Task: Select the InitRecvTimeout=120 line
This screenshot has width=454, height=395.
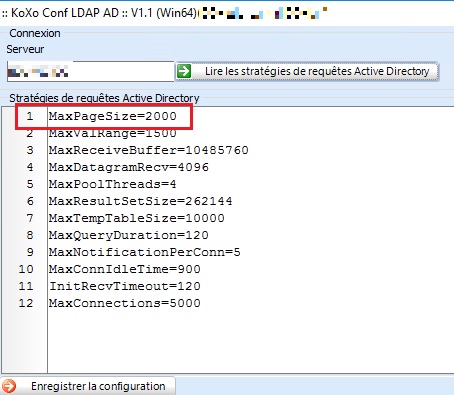Action: [x=125, y=286]
